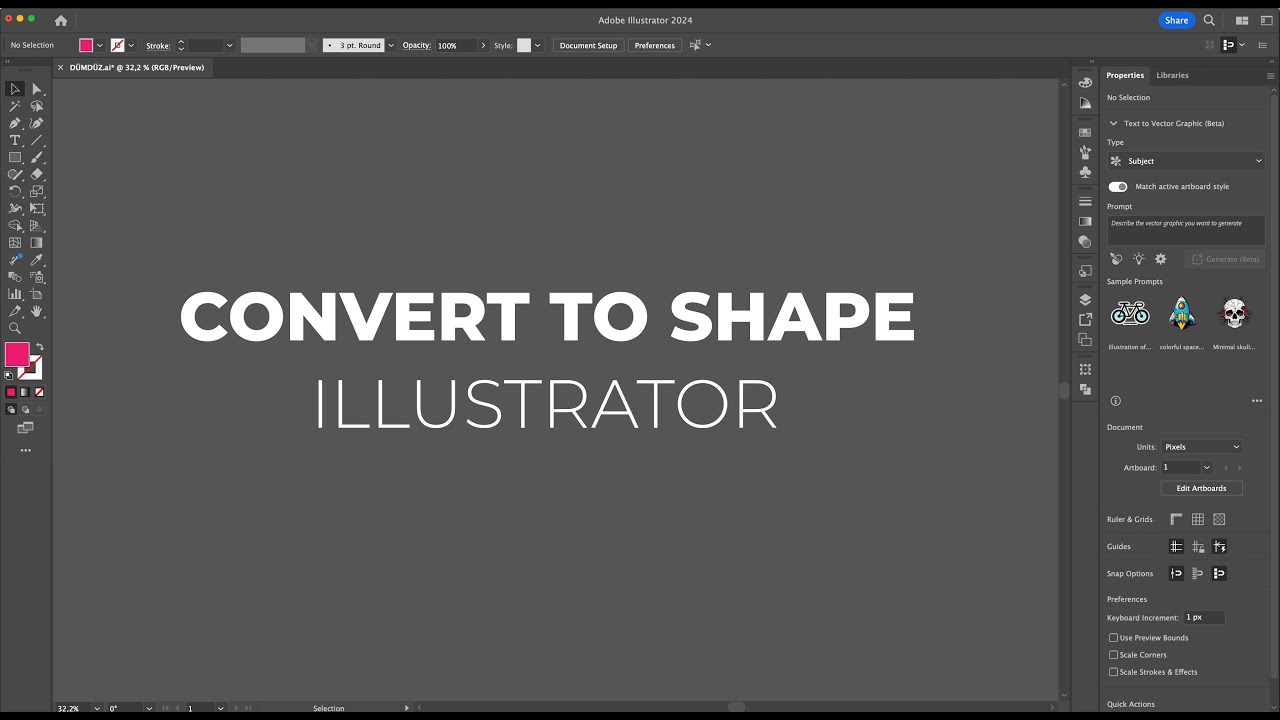Select the Type tool
The width and height of the screenshot is (1280, 720).
[15, 141]
